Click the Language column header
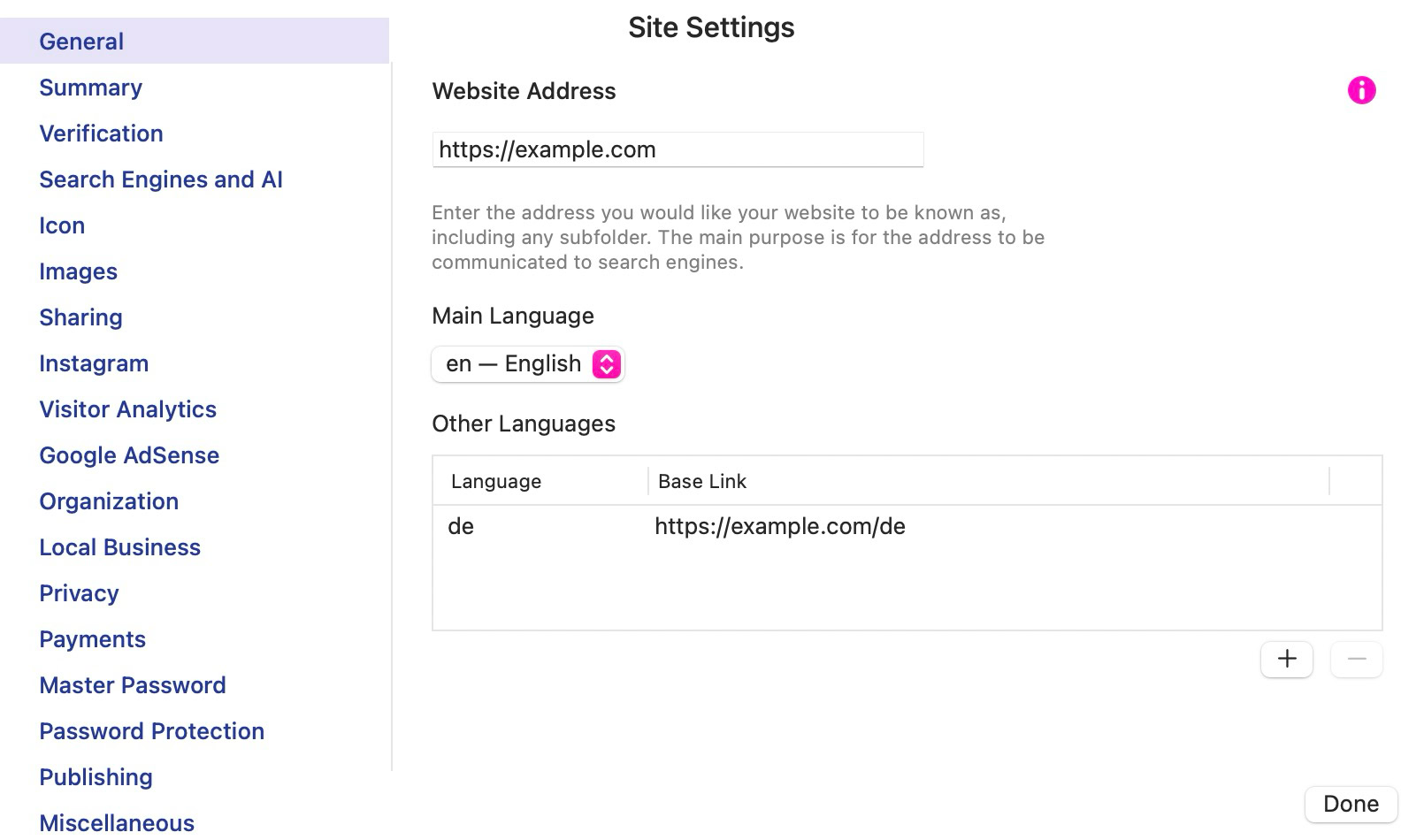Viewport: 1424px width, 840px height. [x=496, y=481]
